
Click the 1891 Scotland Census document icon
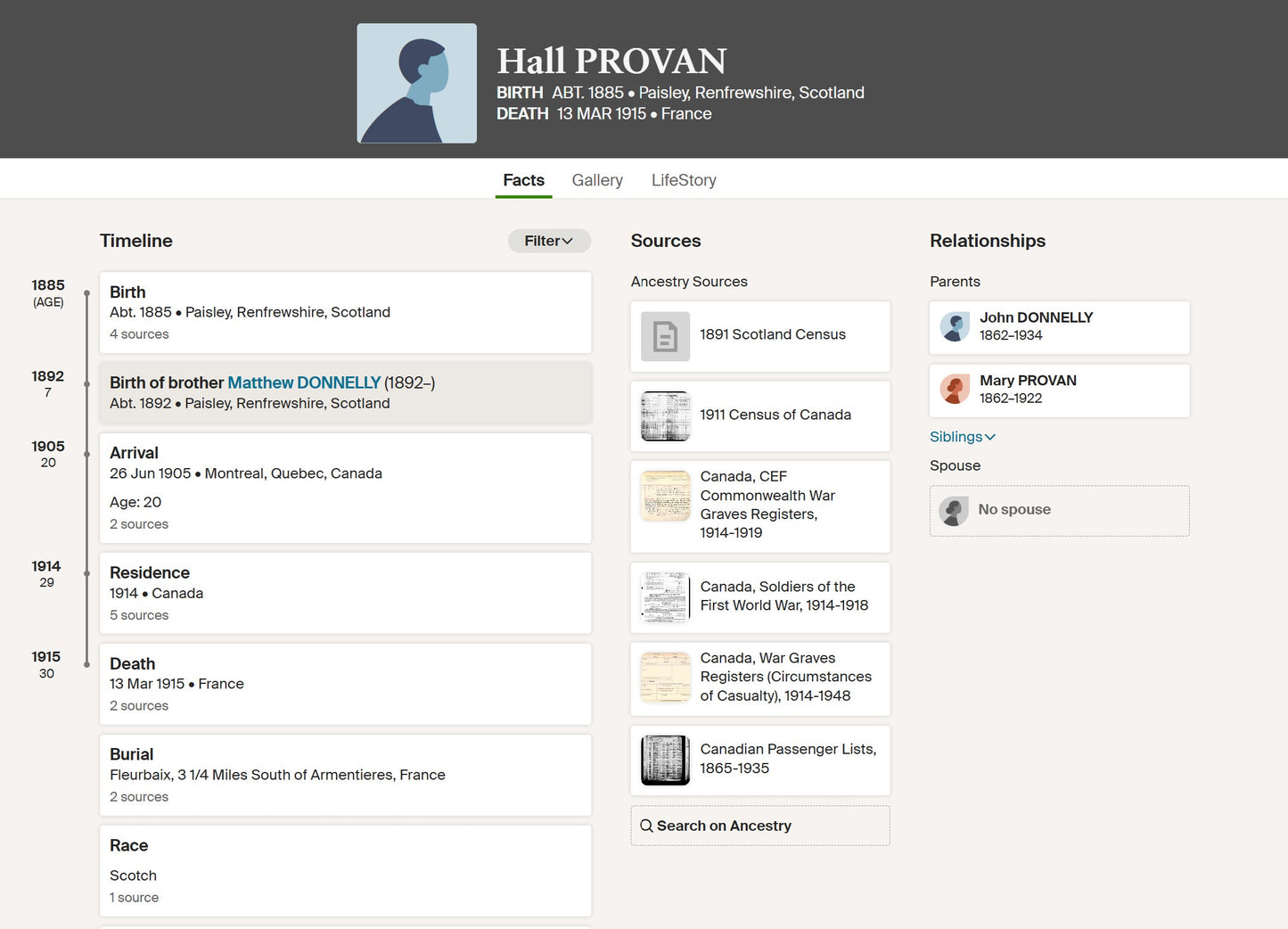click(665, 336)
